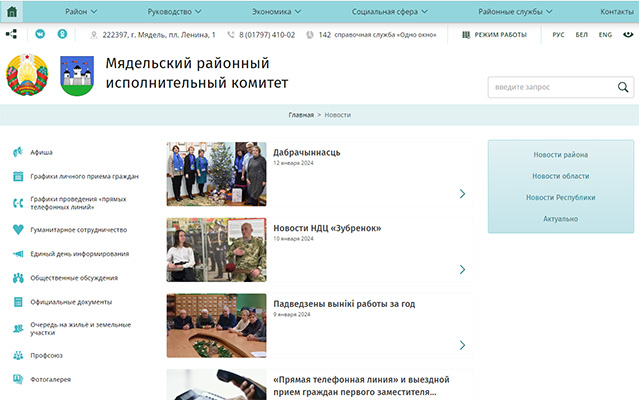Open the sitemap icon in the utility bar
The image size is (639, 400).
pyautogui.click(x=12, y=34)
